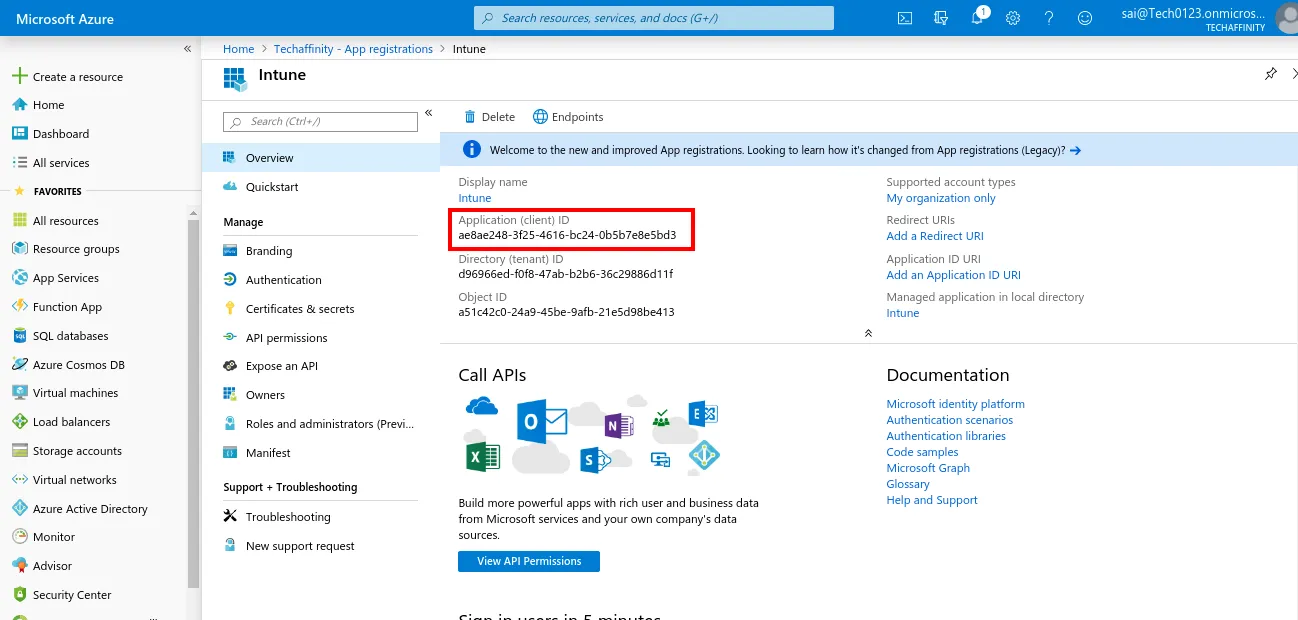
Task: Click the Function App lightning icon
Action: pos(19,307)
